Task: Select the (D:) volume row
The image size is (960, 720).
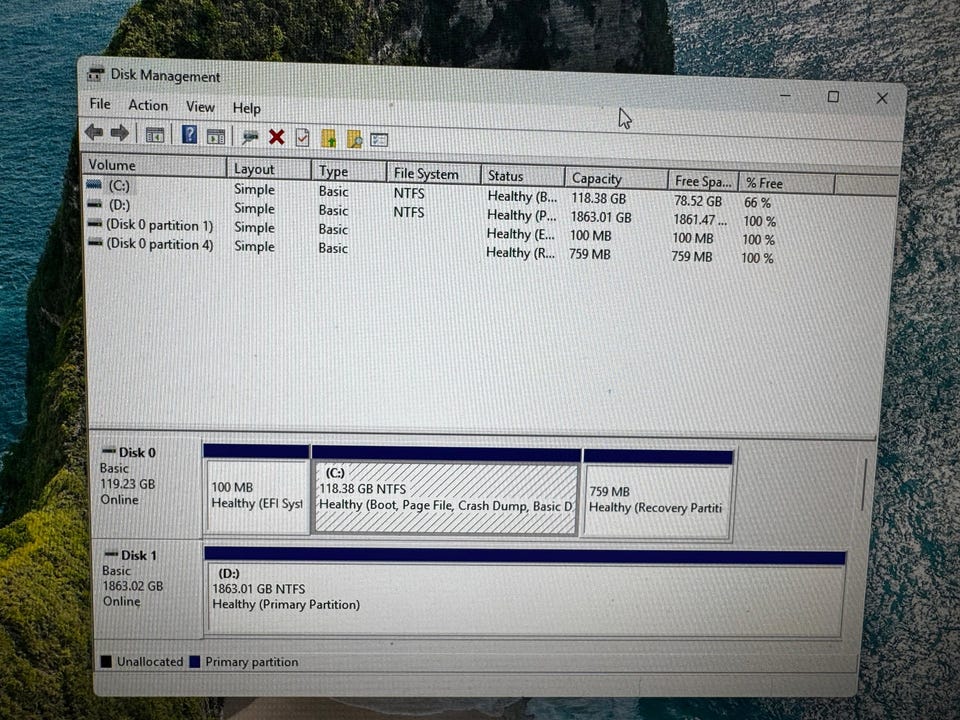Action: [430, 211]
